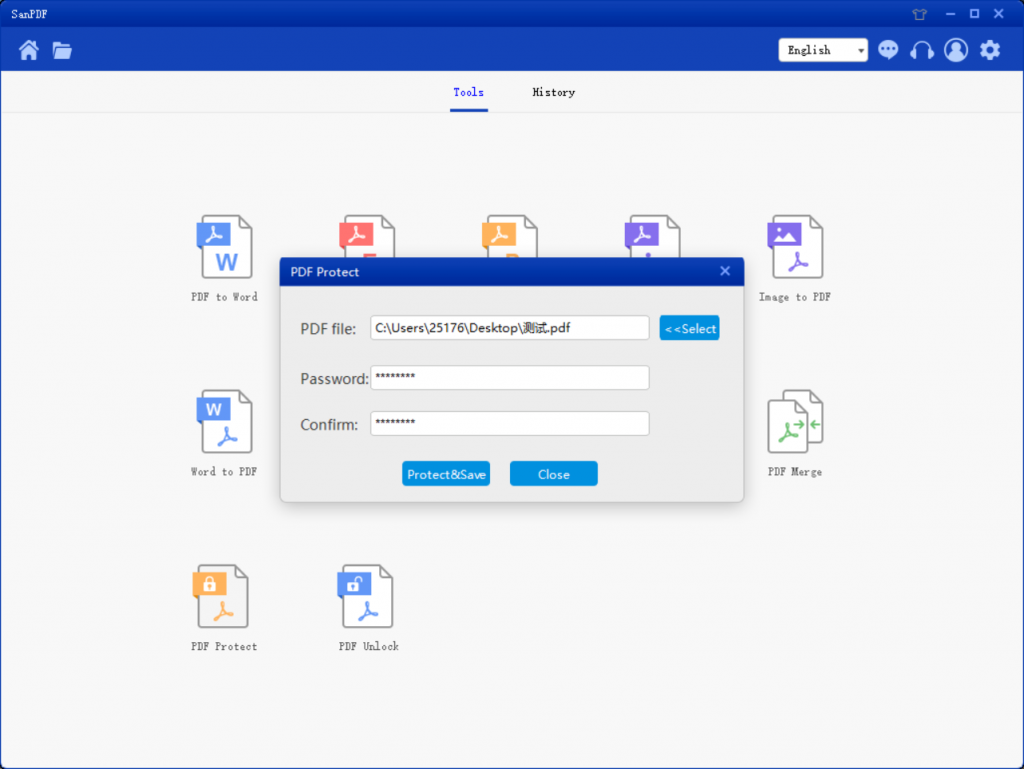The height and width of the screenshot is (769, 1024).
Task: Open settings with the gear icon
Action: coord(990,50)
